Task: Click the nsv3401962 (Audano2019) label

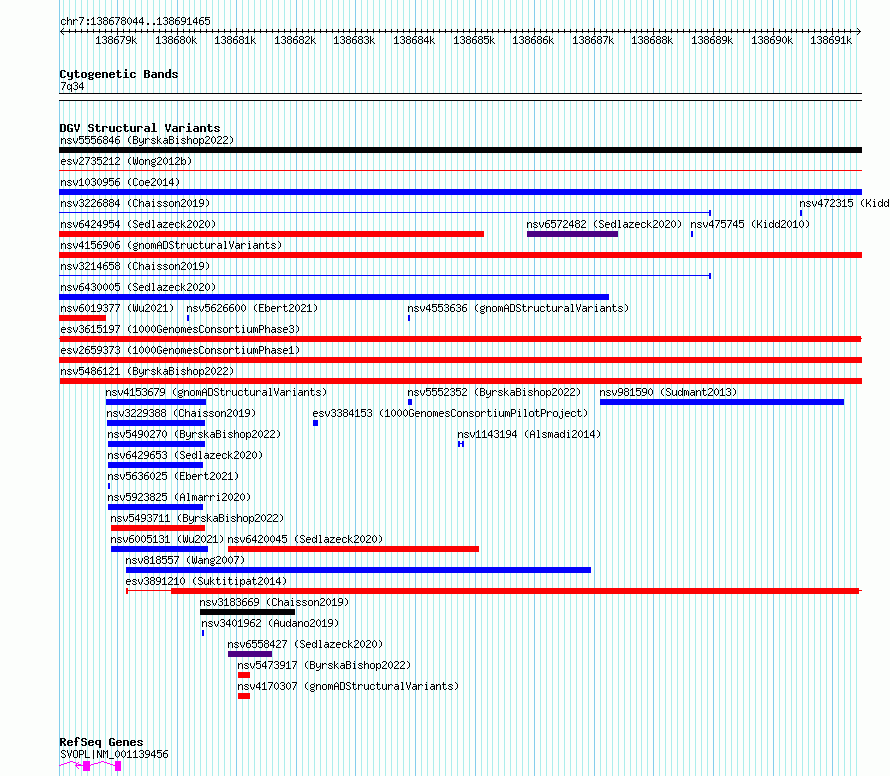Action: tap(270, 623)
